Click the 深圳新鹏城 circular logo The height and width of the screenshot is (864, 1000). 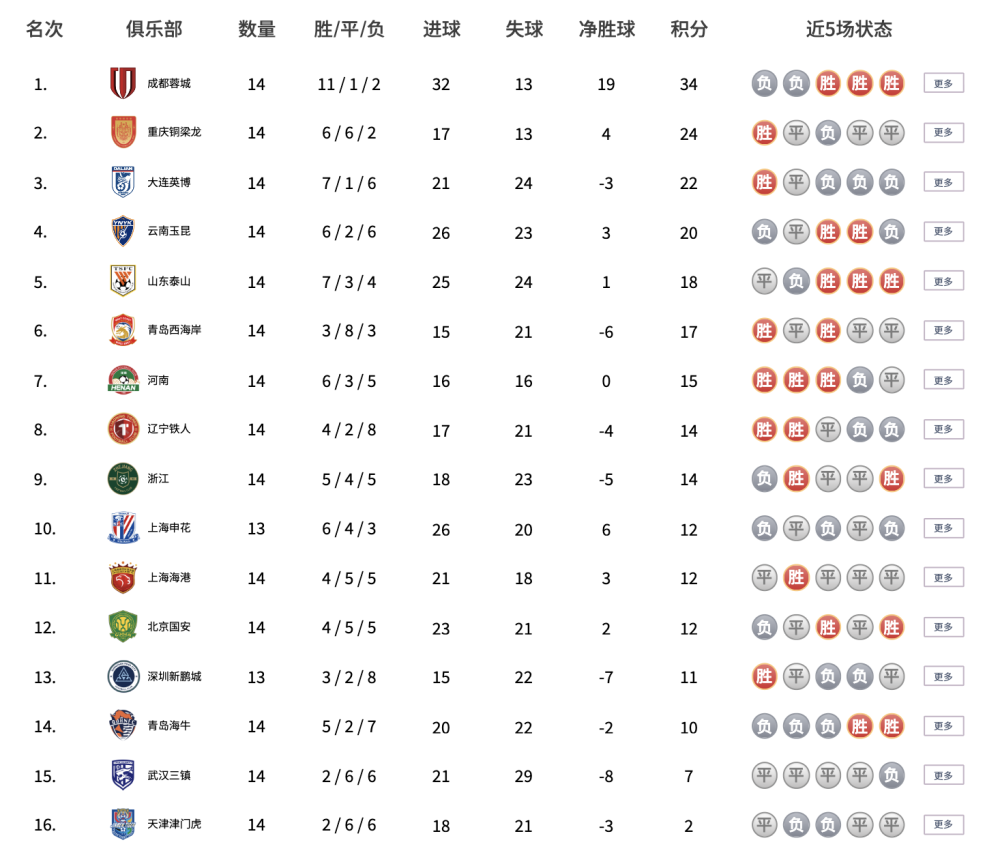click(123, 677)
